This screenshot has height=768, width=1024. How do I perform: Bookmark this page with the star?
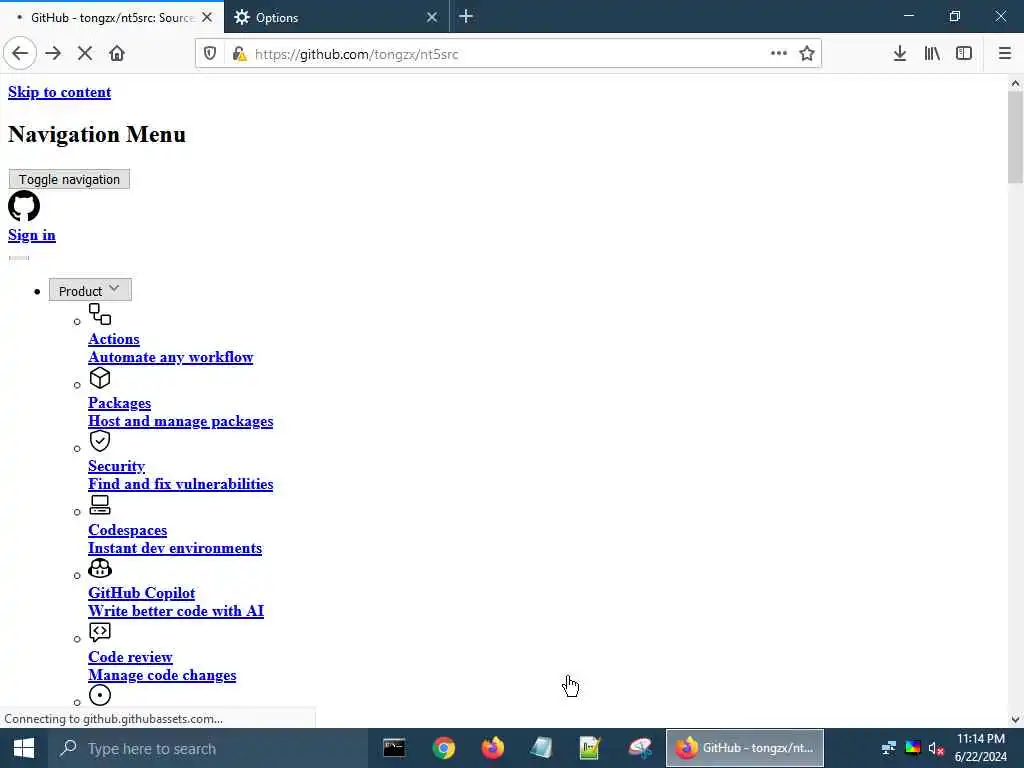pyautogui.click(x=807, y=54)
